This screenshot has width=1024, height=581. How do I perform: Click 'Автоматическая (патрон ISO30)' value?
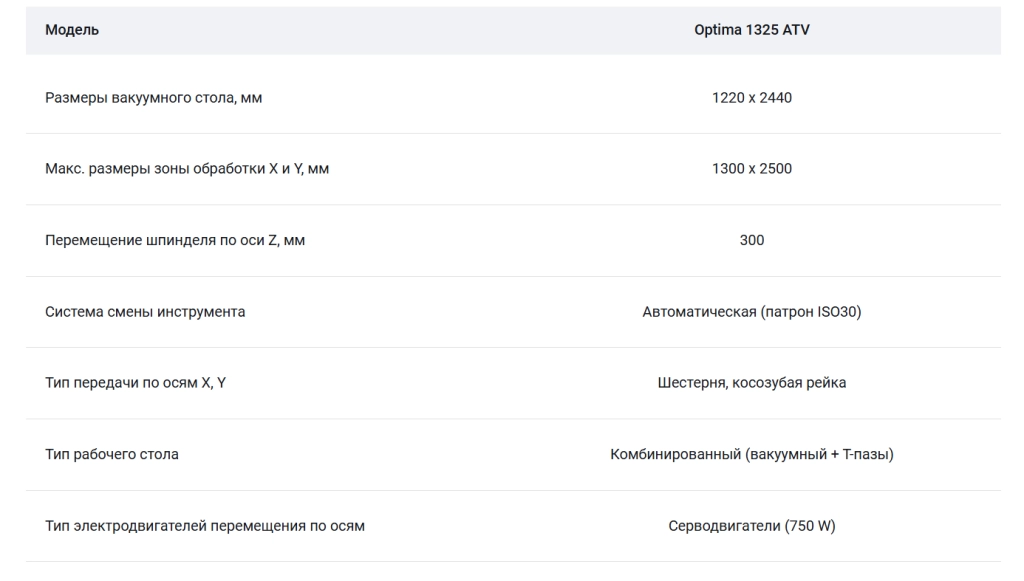point(752,312)
